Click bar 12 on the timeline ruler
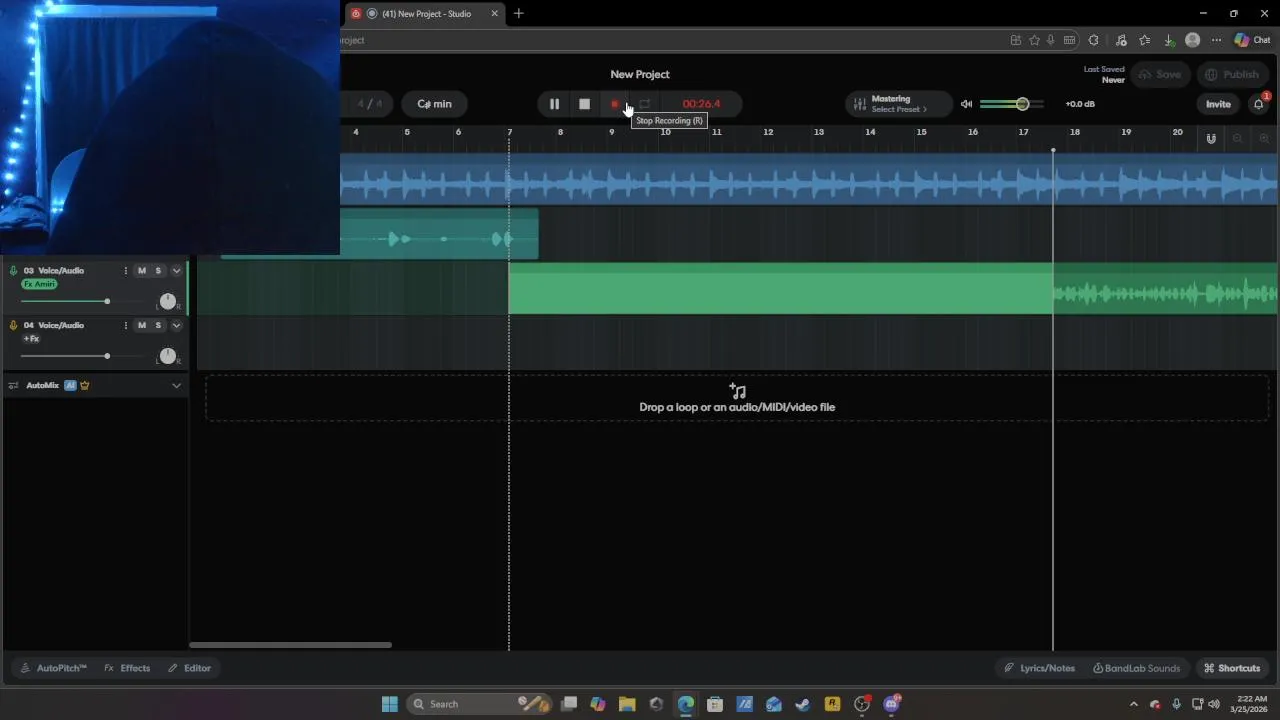This screenshot has height=720, width=1280. [x=768, y=132]
